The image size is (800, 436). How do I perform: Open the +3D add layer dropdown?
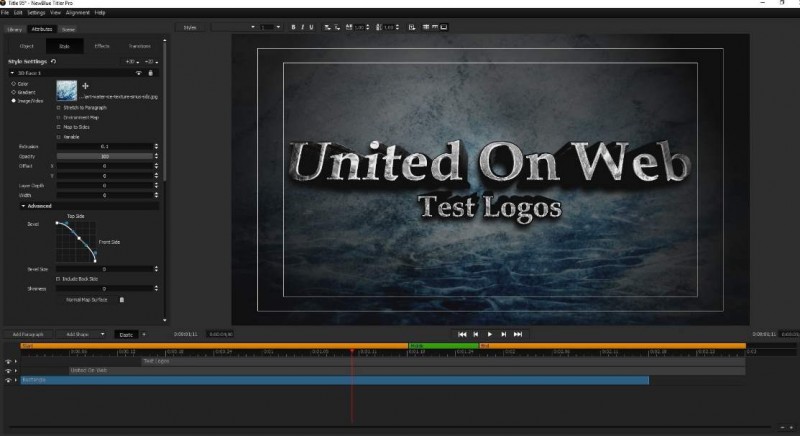click(132, 62)
